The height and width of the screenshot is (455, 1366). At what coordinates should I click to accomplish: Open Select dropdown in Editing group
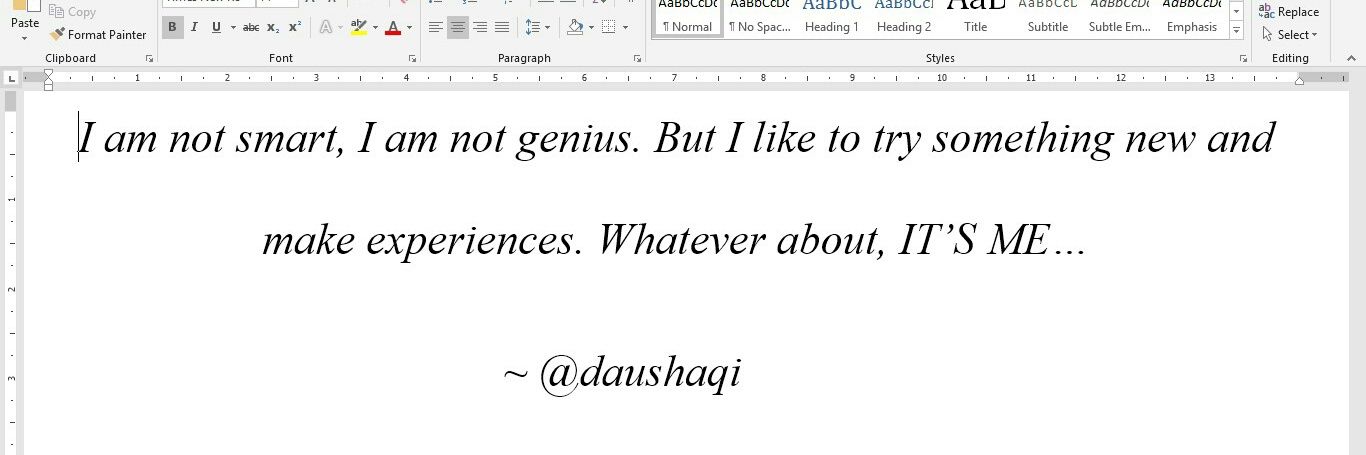click(1290, 34)
